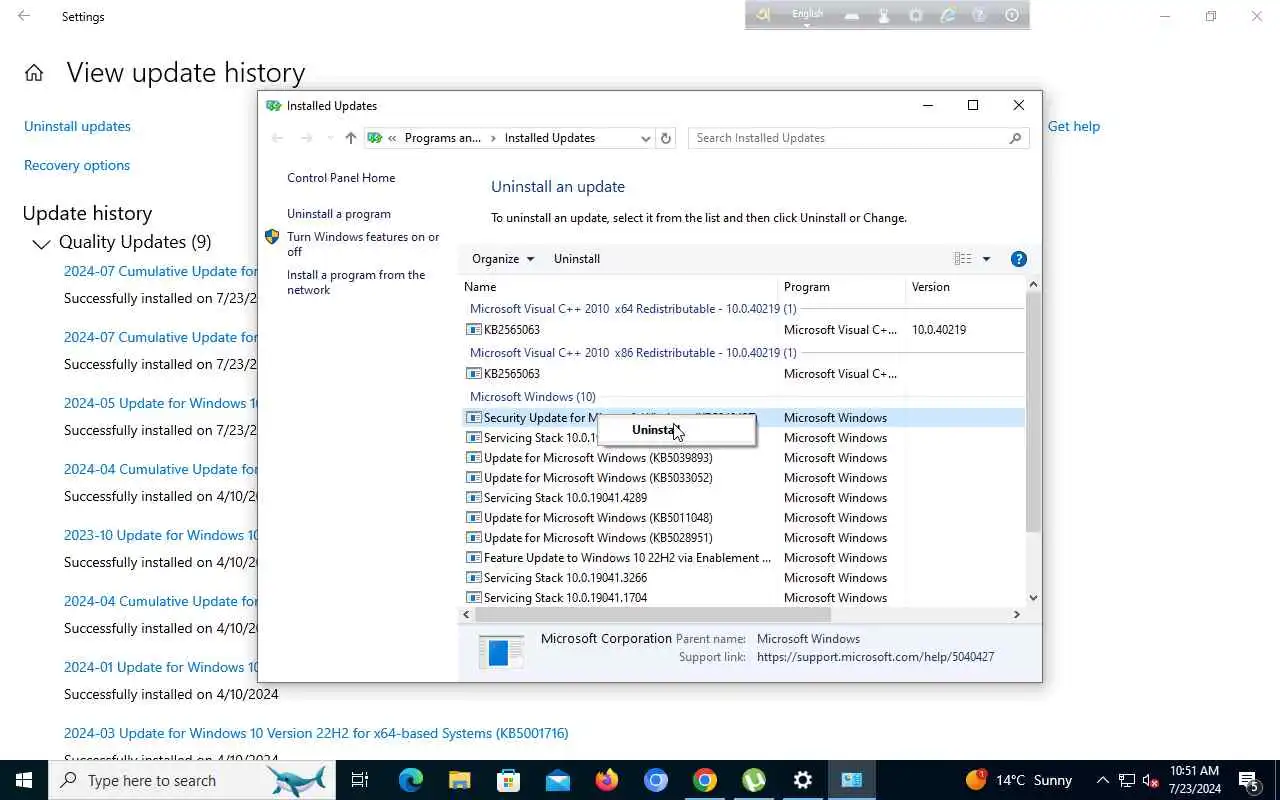Click the magnifier icon in Search Installed Updates

[1016, 138]
